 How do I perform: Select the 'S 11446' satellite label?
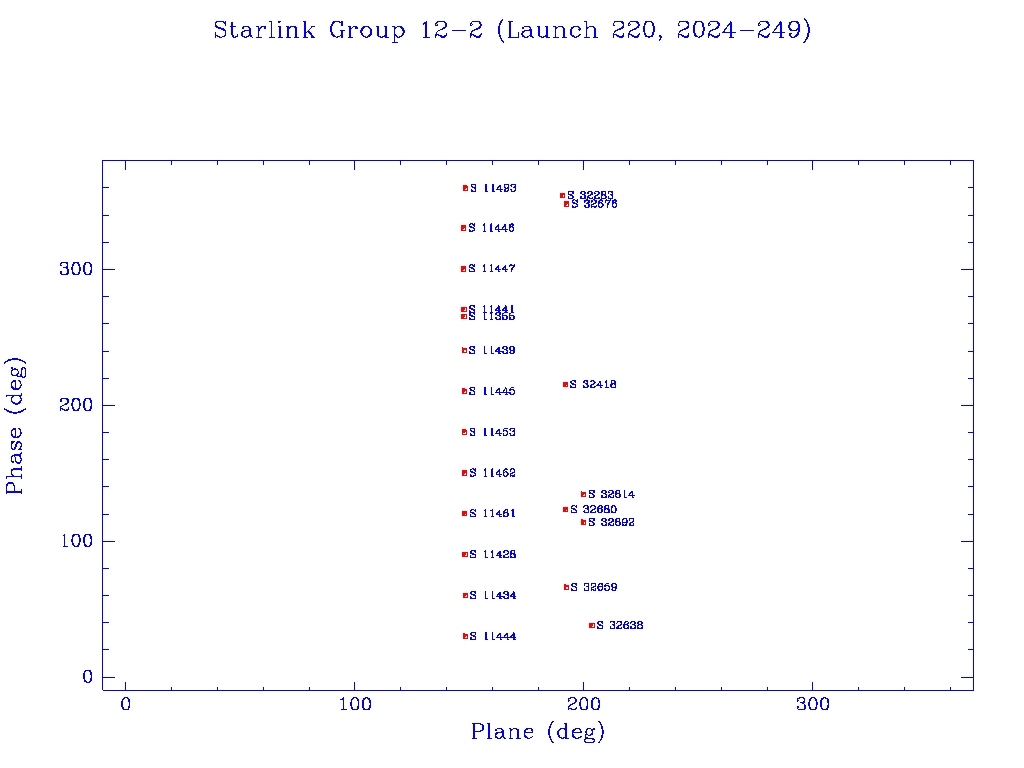pos(491,228)
